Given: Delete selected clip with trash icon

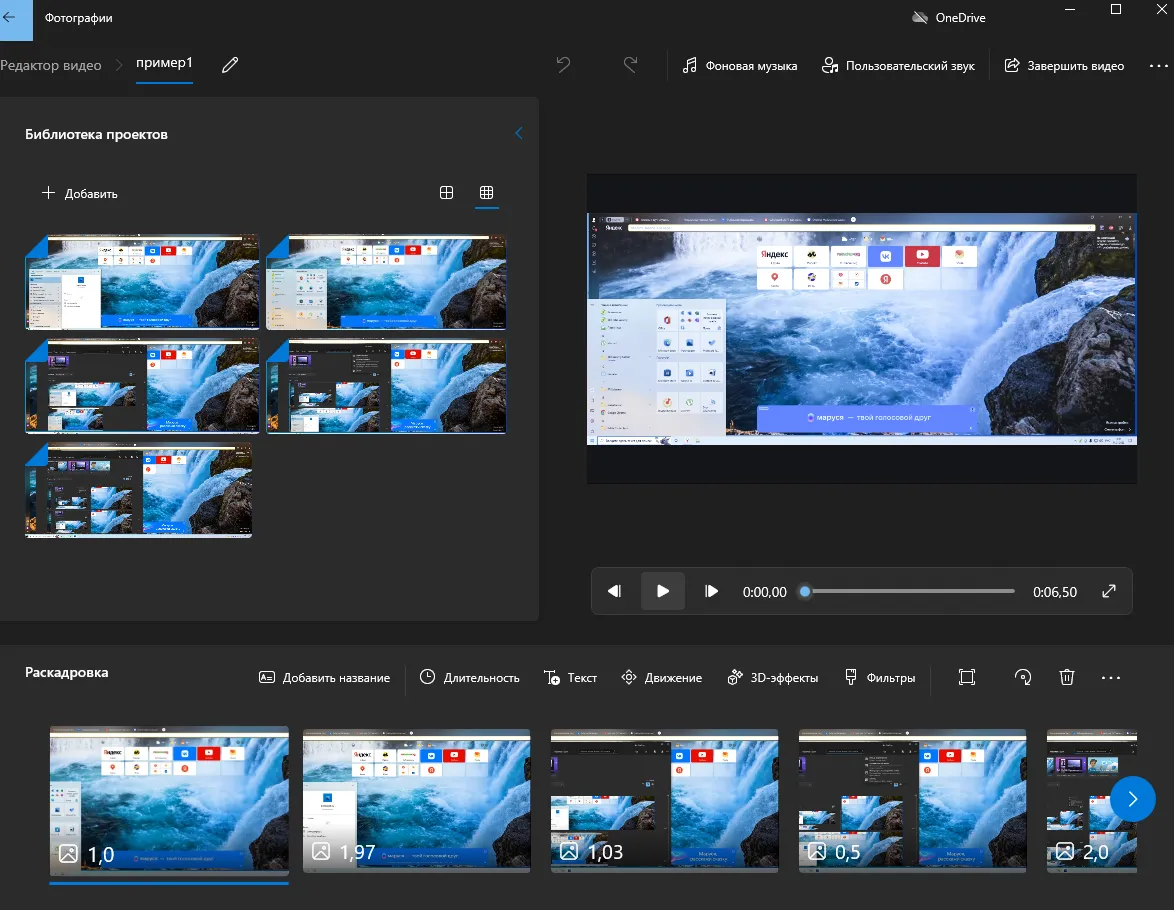Looking at the screenshot, I should click(1067, 677).
